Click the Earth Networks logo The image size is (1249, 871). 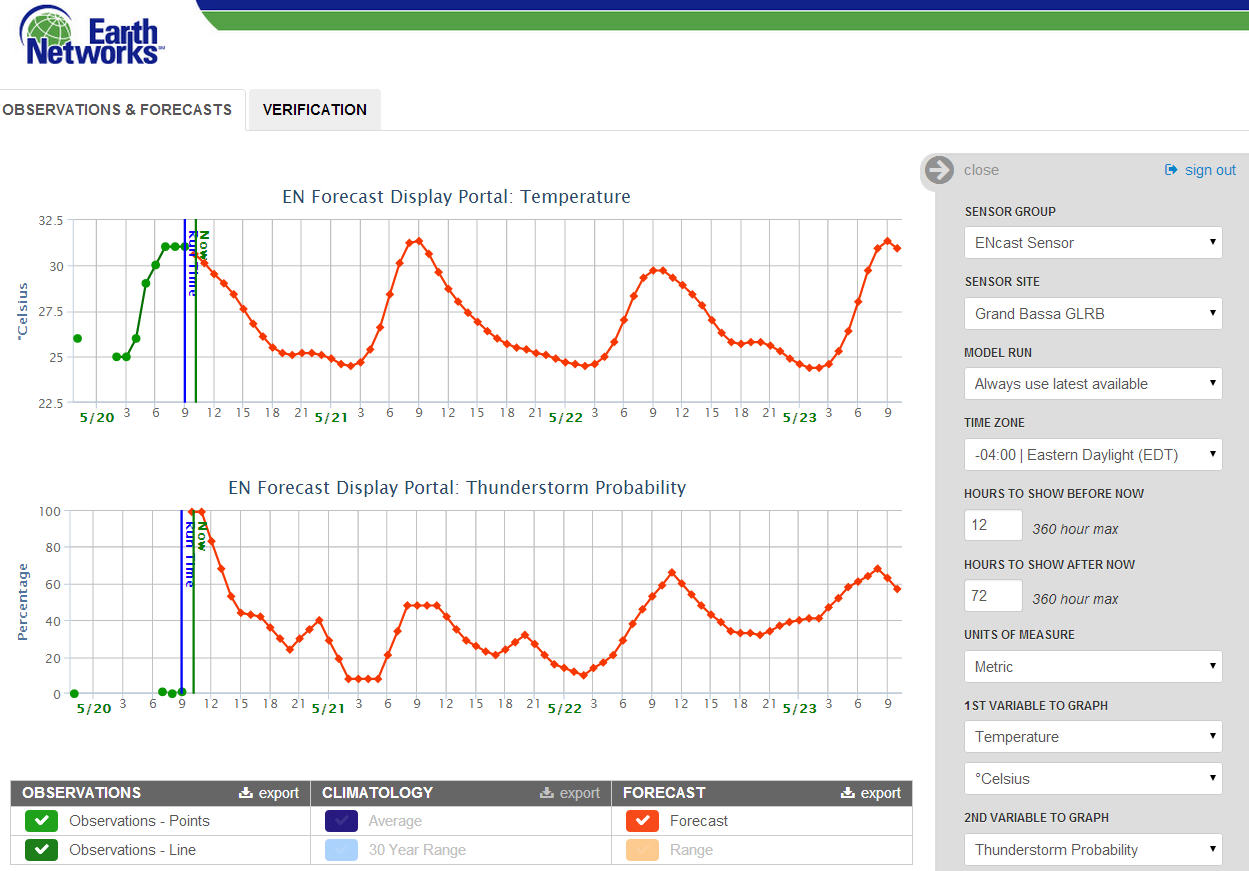tap(92, 35)
